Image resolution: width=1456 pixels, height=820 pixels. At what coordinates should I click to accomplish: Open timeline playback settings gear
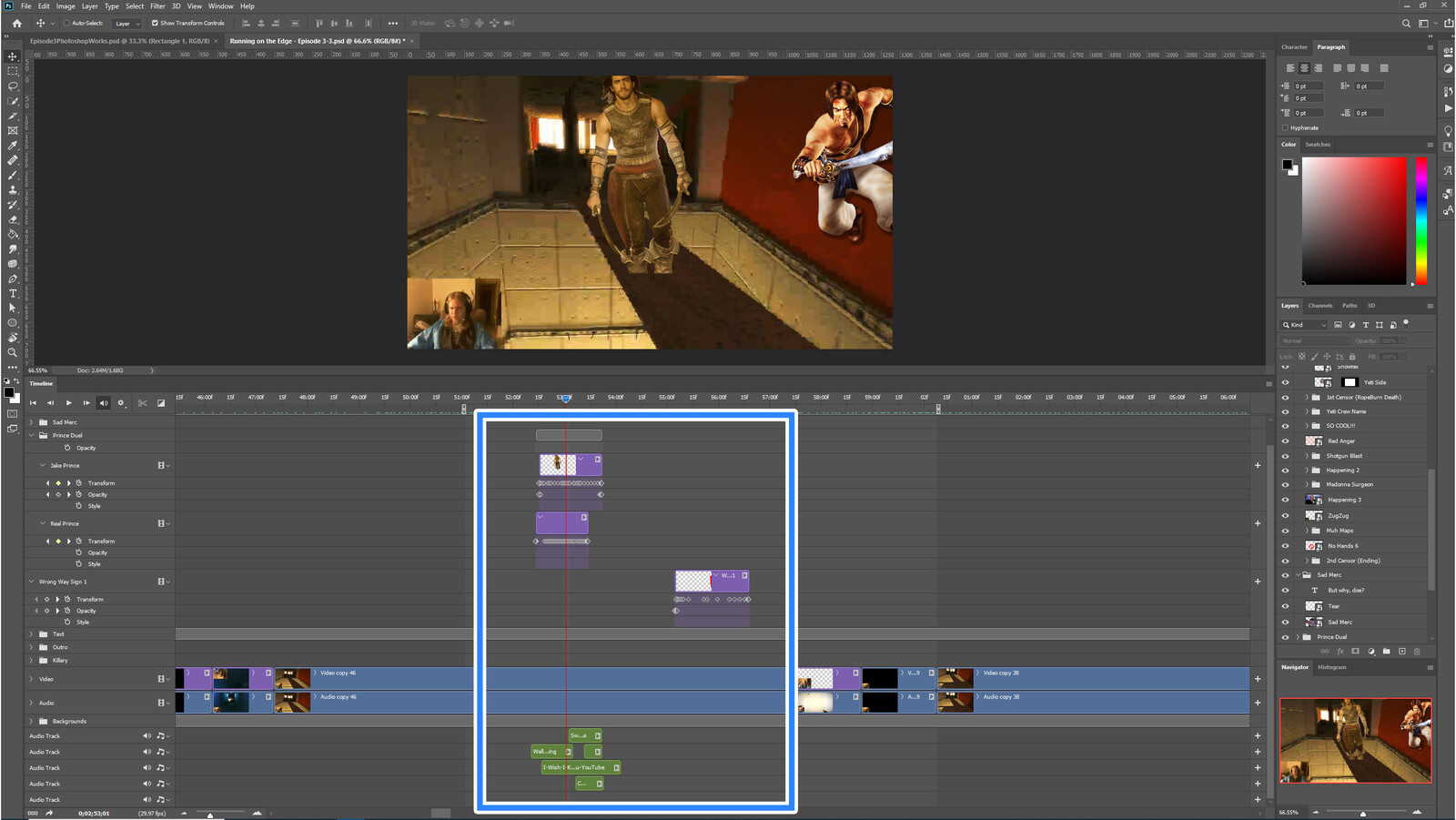click(x=121, y=402)
